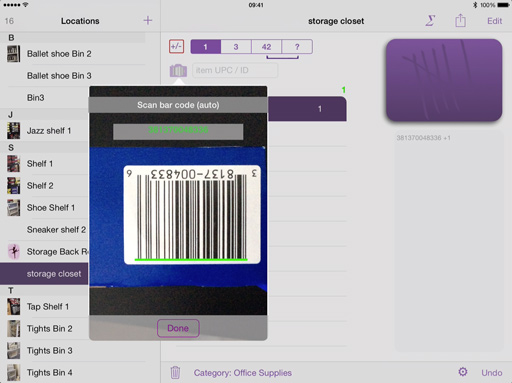
Task: Tap Tights Bin 4 photo thumbnail
Action: (14, 373)
